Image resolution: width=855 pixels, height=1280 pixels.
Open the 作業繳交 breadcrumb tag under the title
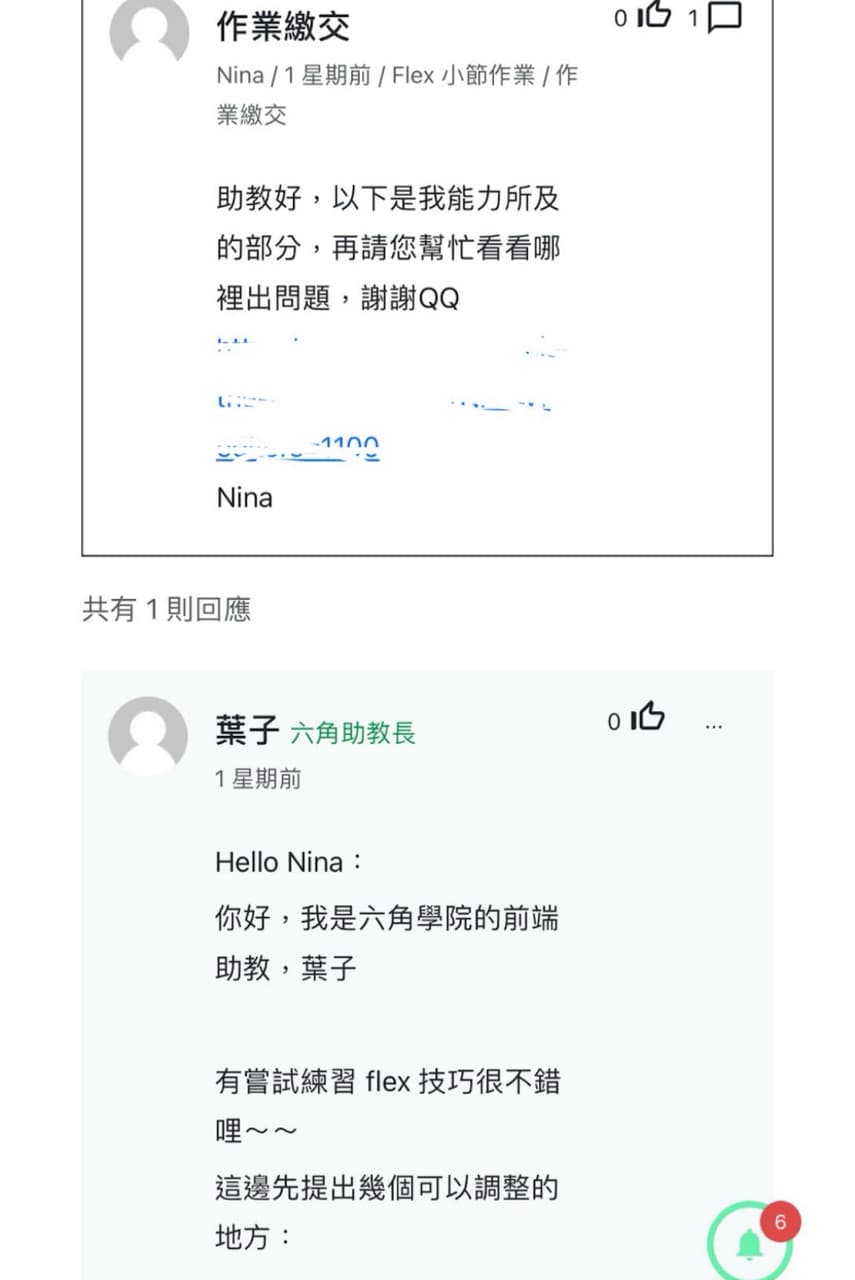[x=397, y=95]
